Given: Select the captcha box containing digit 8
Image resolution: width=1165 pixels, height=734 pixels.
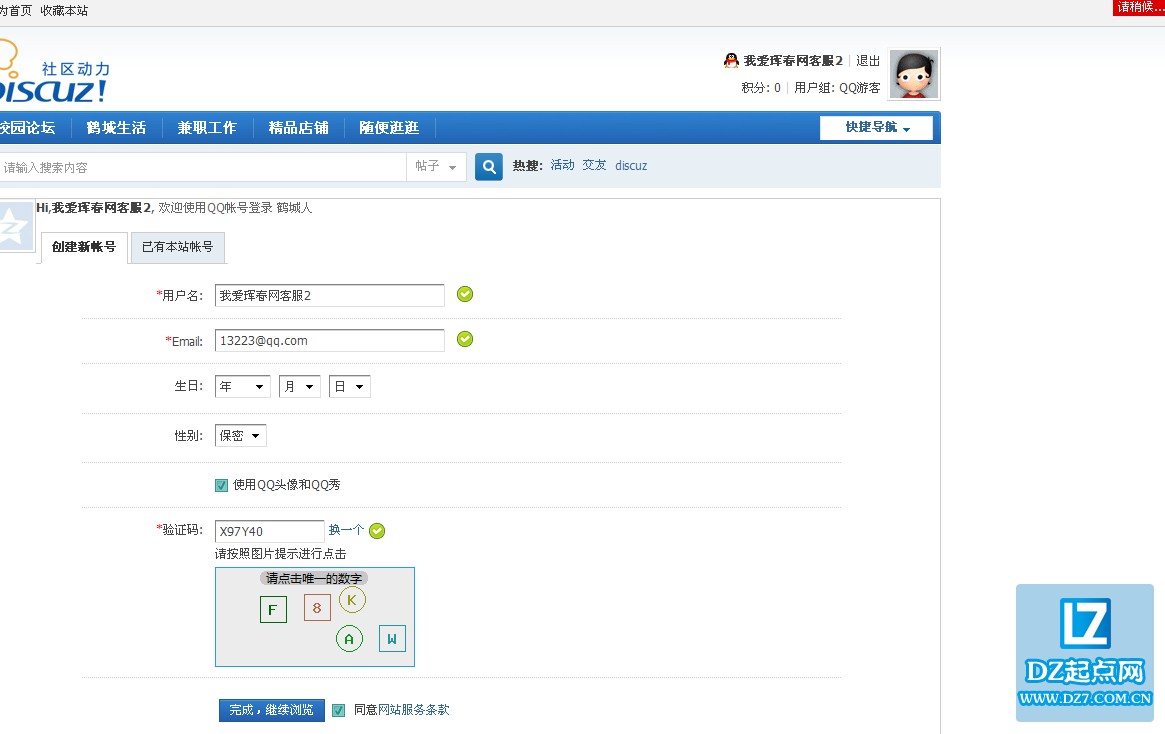Looking at the screenshot, I should [x=317, y=607].
